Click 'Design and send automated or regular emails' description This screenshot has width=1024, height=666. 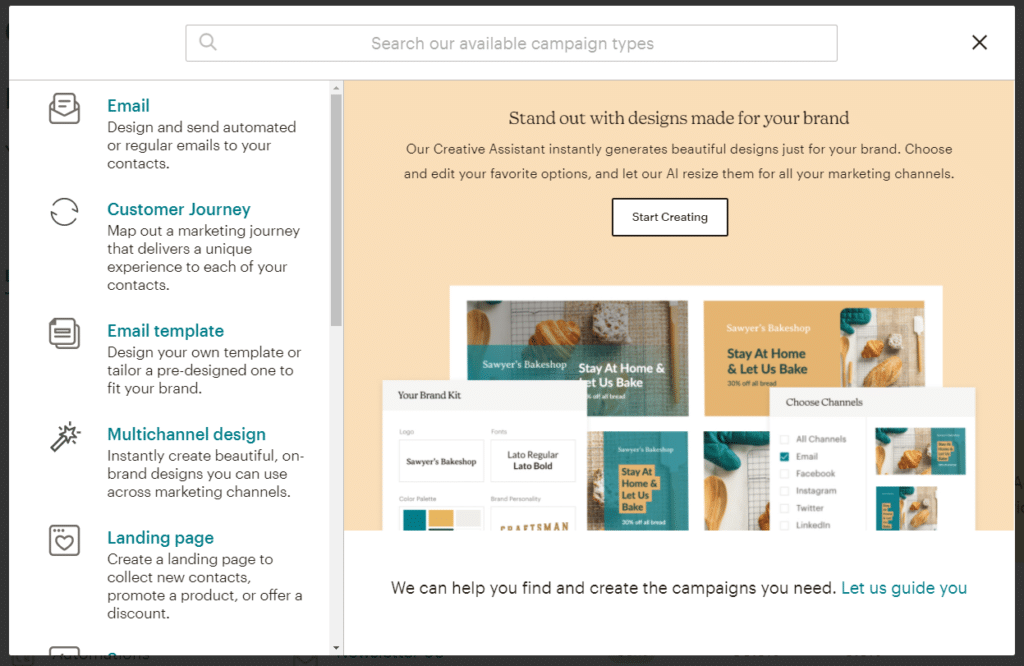201,146
